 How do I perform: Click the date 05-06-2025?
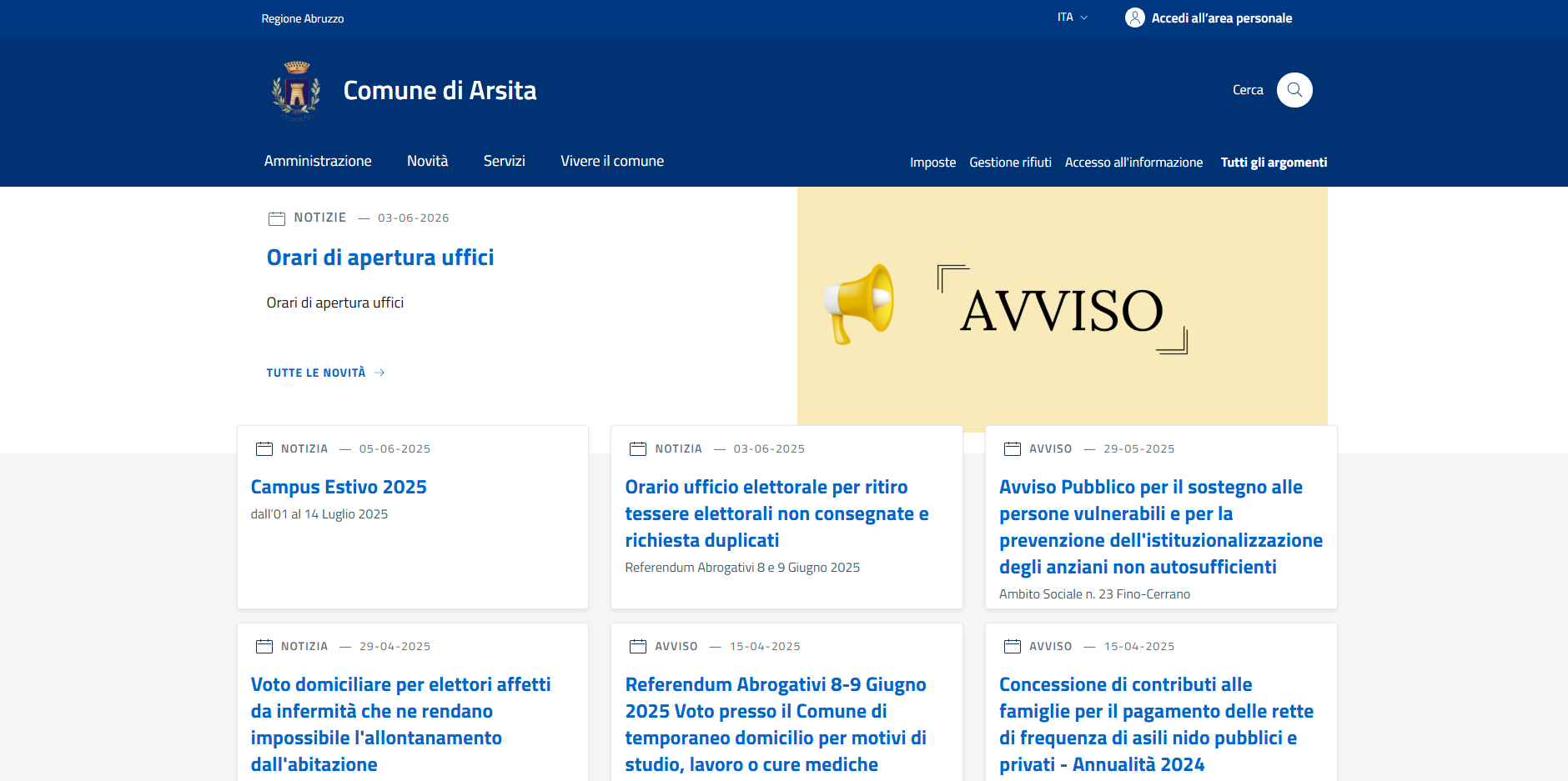pos(395,449)
